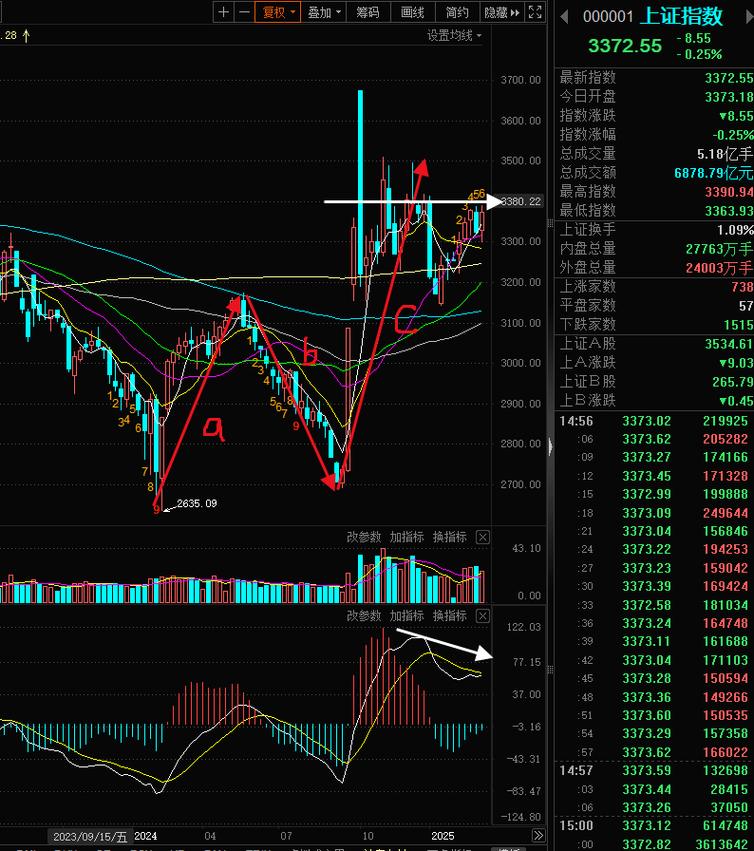Viewport: 754px width, 851px height.
Task: Click 改参数 in the volume panel
Action: (364, 537)
